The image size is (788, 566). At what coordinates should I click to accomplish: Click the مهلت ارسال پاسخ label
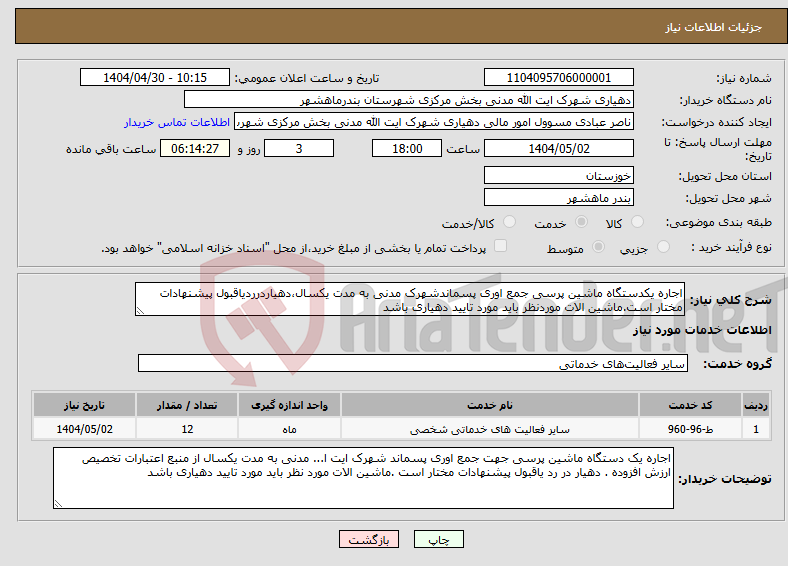coord(718,149)
